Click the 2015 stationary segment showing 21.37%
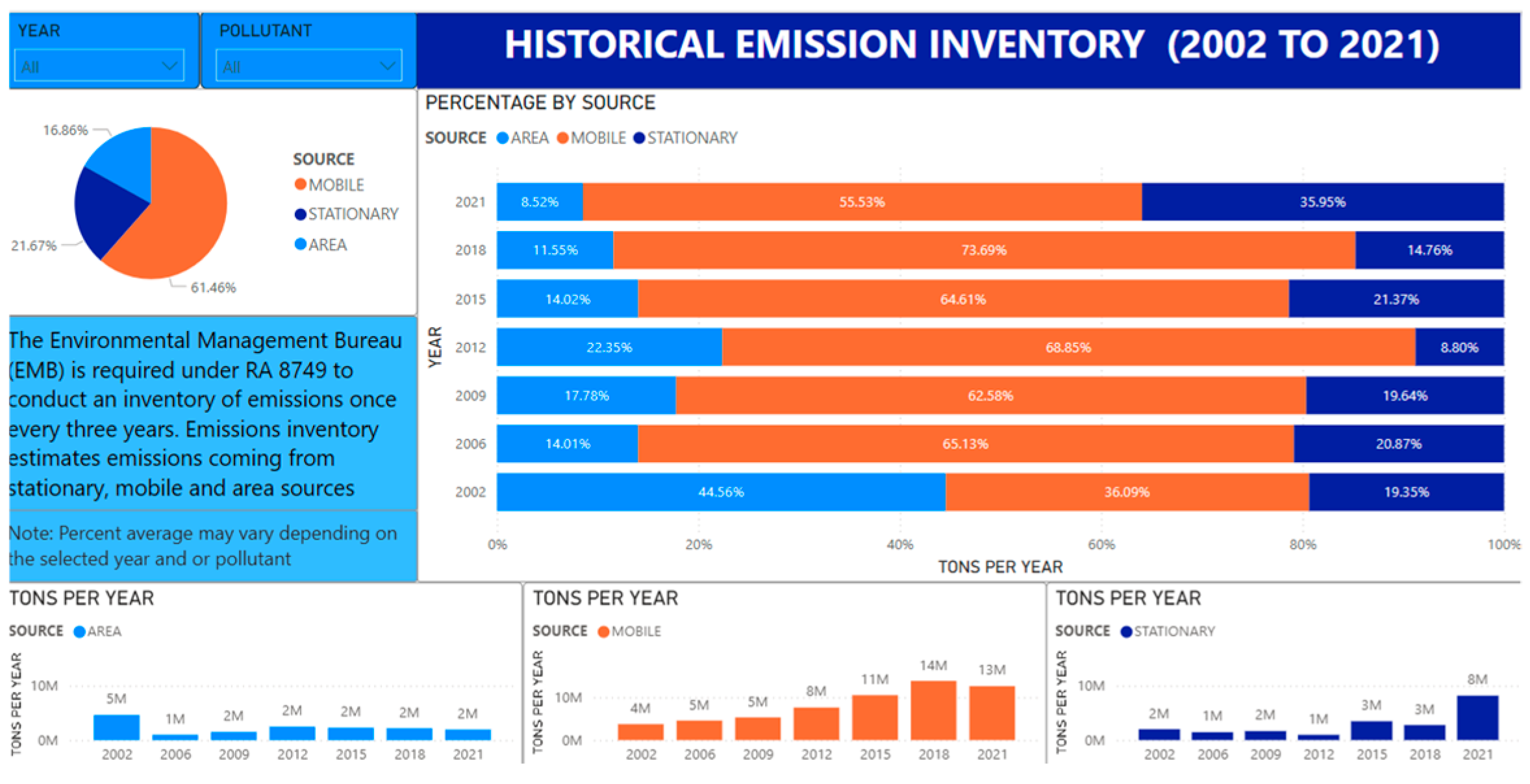The image size is (1530, 784). coord(1396,299)
